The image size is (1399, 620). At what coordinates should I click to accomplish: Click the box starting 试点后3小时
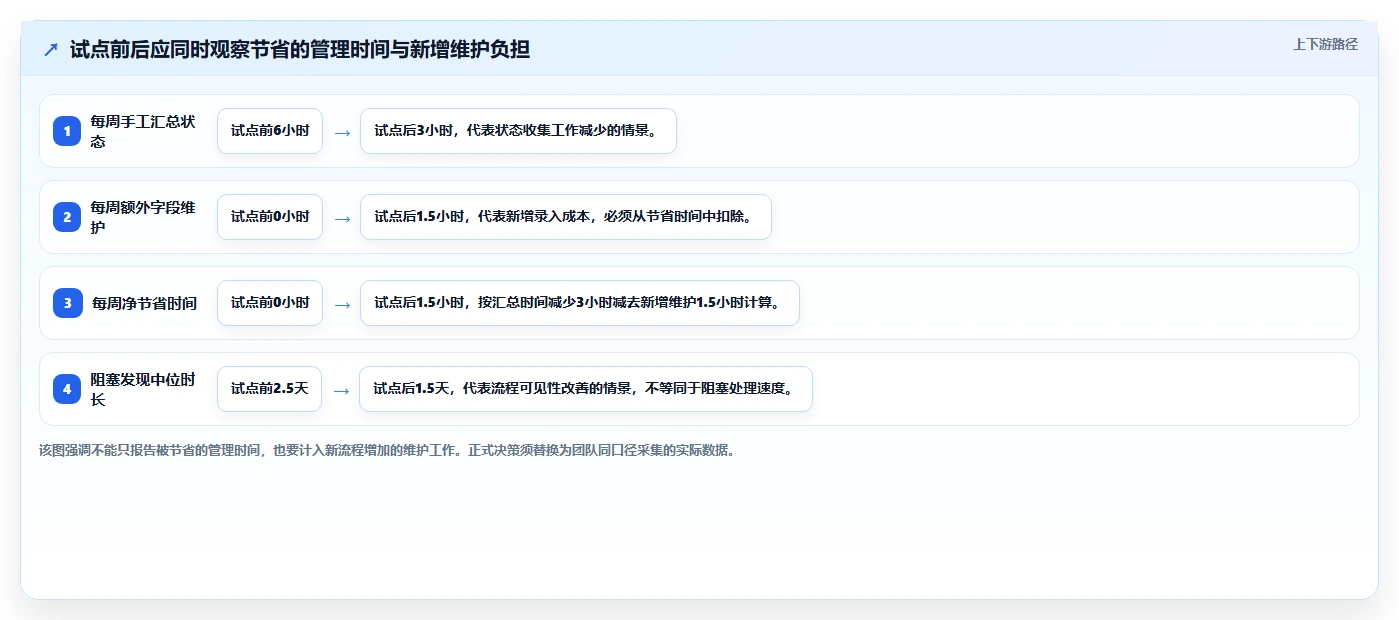[x=518, y=131]
